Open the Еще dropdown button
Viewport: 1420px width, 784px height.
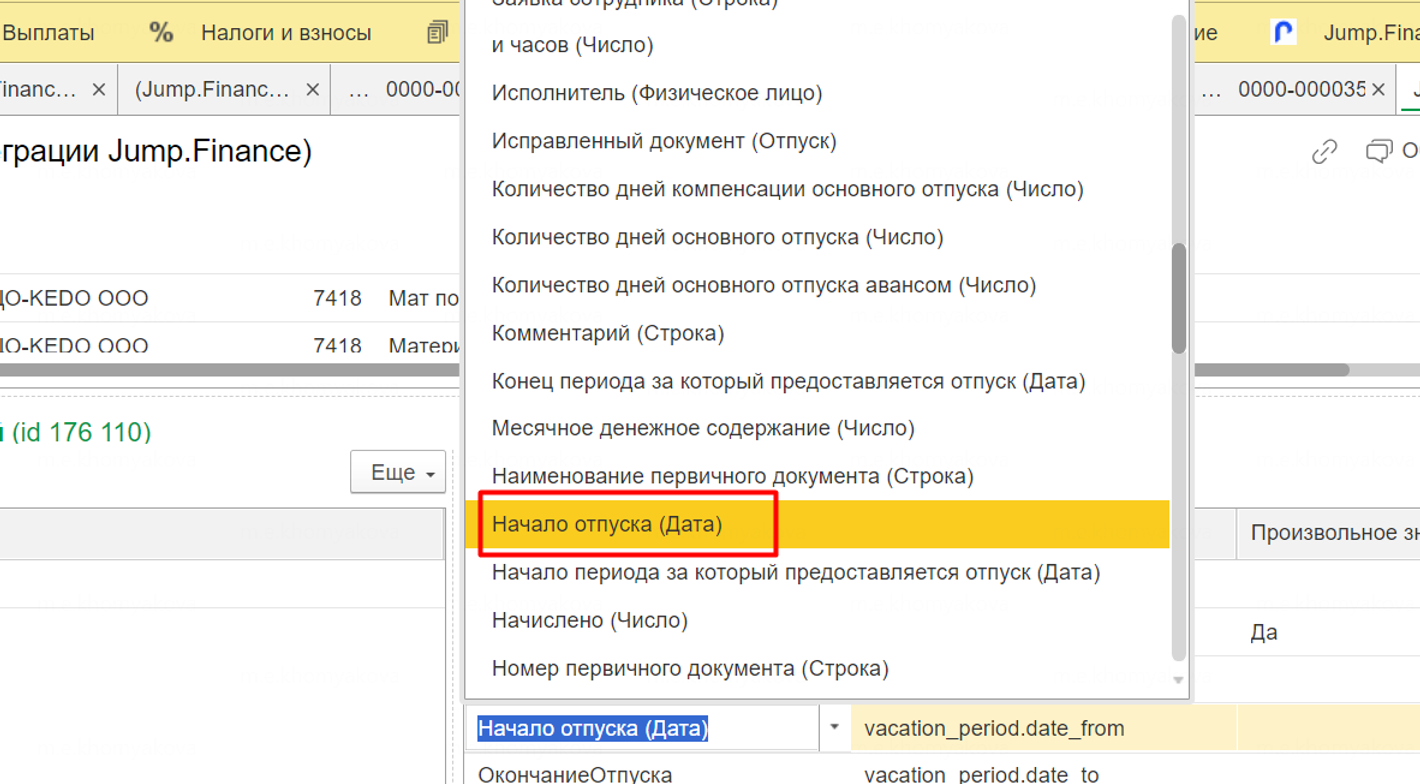398,473
